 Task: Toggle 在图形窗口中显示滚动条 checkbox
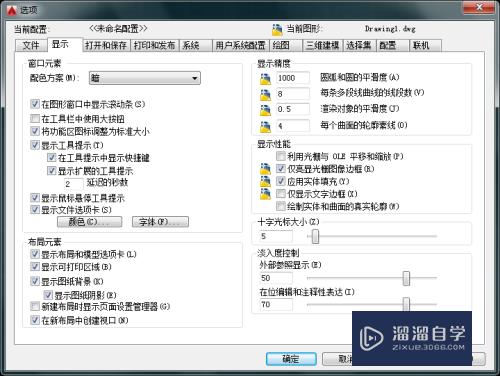[35, 104]
